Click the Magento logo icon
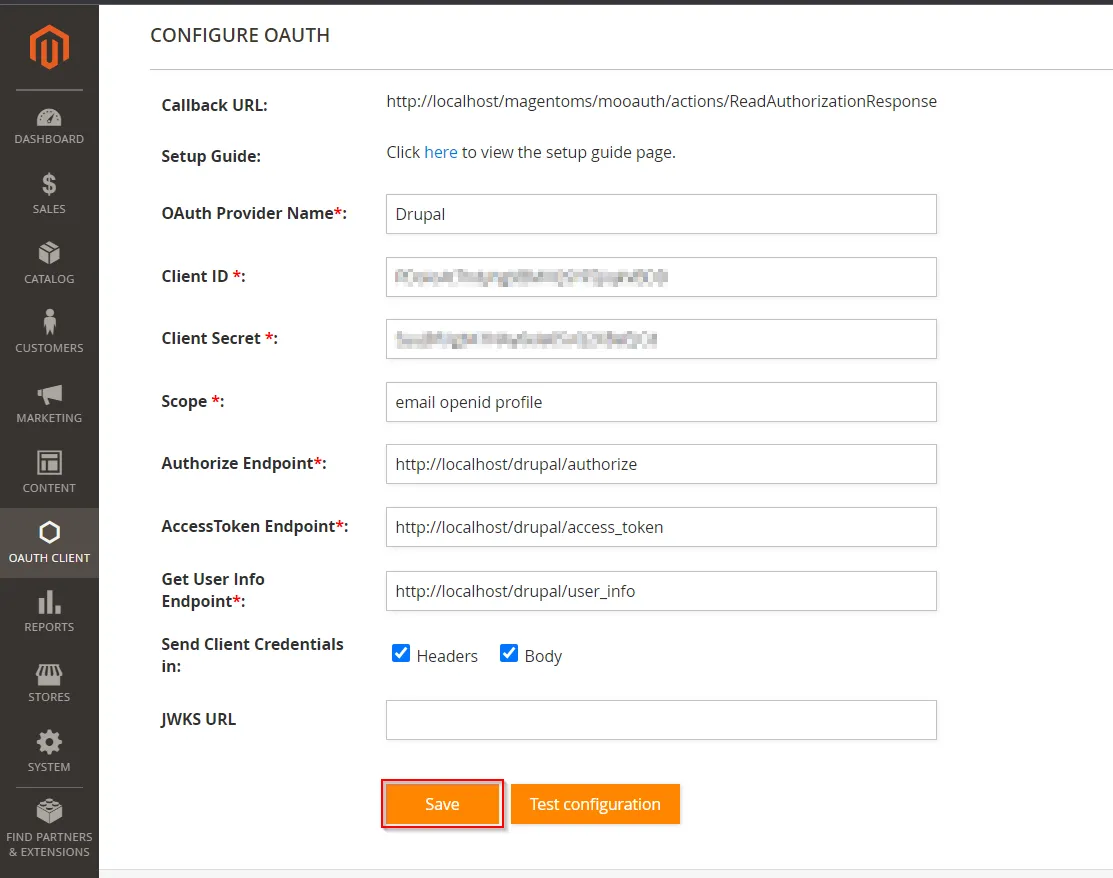Image resolution: width=1113 pixels, height=878 pixels. [49, 47]
